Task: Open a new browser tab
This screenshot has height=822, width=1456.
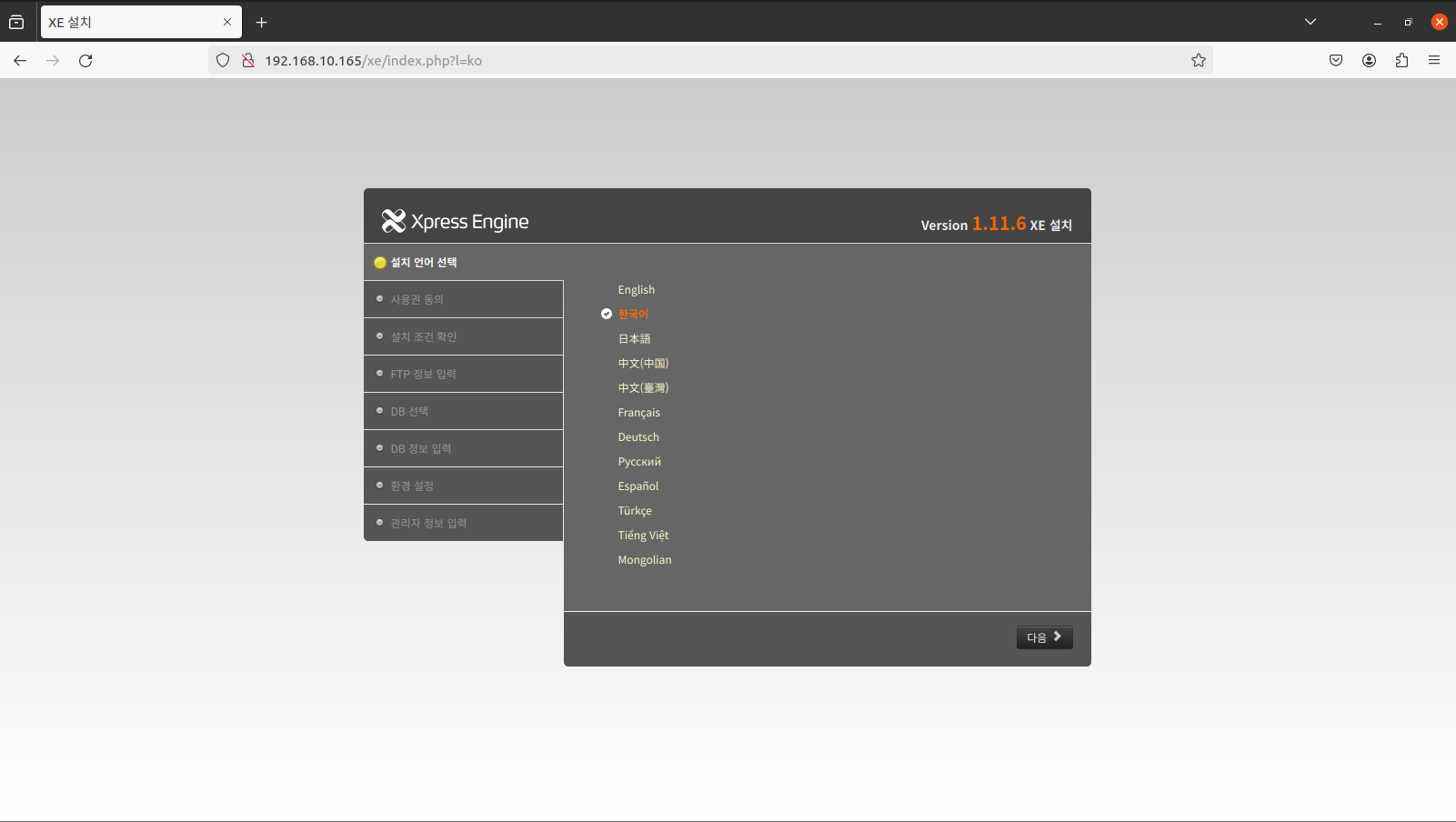Action: [262, 22]
